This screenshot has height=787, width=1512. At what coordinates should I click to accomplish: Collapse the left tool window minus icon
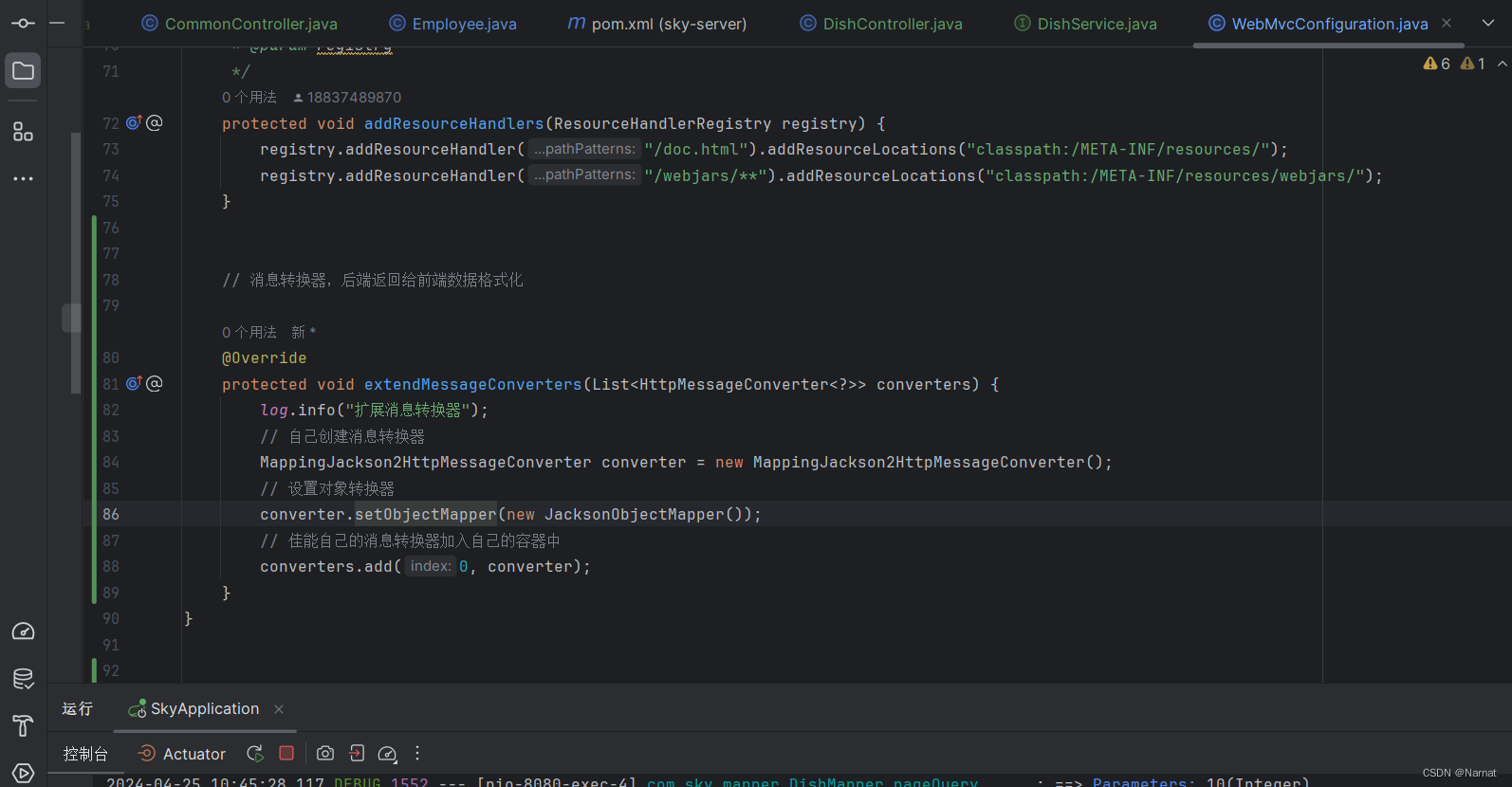(x=57, y=23)
